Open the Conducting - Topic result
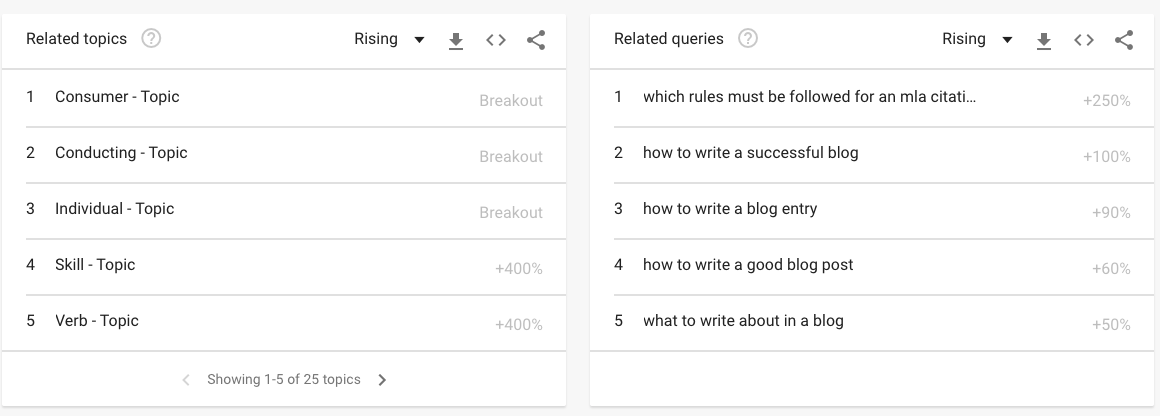The image size is (1160, 416). click(x=121, y=153)
